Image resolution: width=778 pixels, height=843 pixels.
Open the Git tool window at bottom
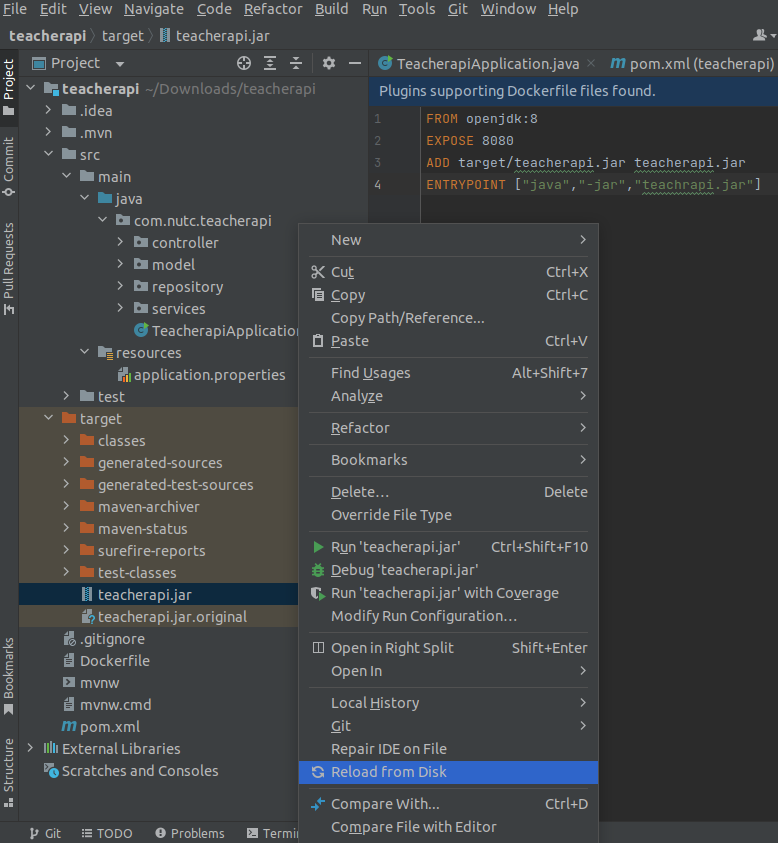click(45, 833)
